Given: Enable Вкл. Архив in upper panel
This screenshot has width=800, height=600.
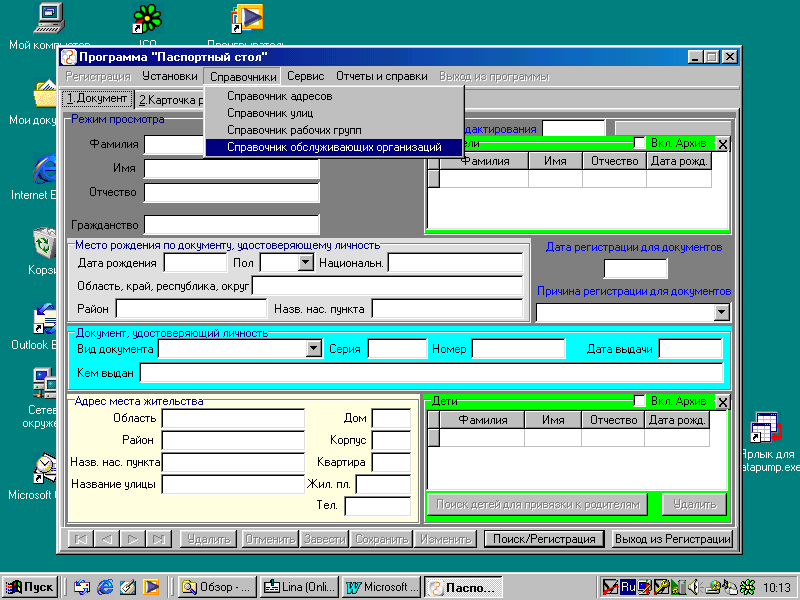Looking at the screenshot, I should [x=639, y=143].
